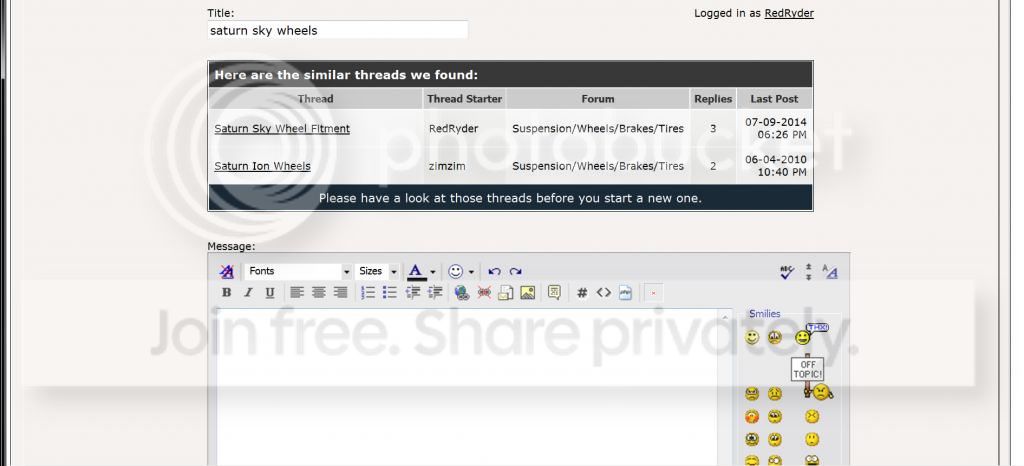The width and height of the screenshot is (1024, 466).
Task: Click the 06-04-2010 10:40 PM date
Action: (x=776, y=166)
